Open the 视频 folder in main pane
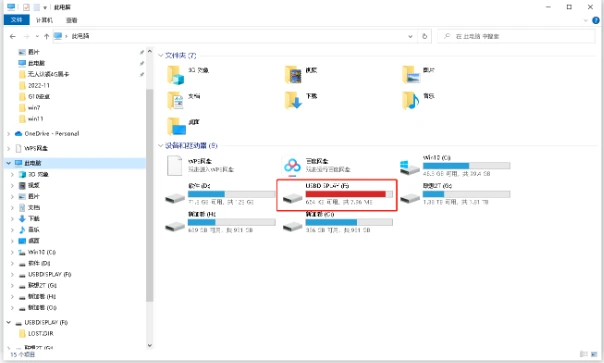The width and height of the screenshot is (604, 363). [301, 74]
